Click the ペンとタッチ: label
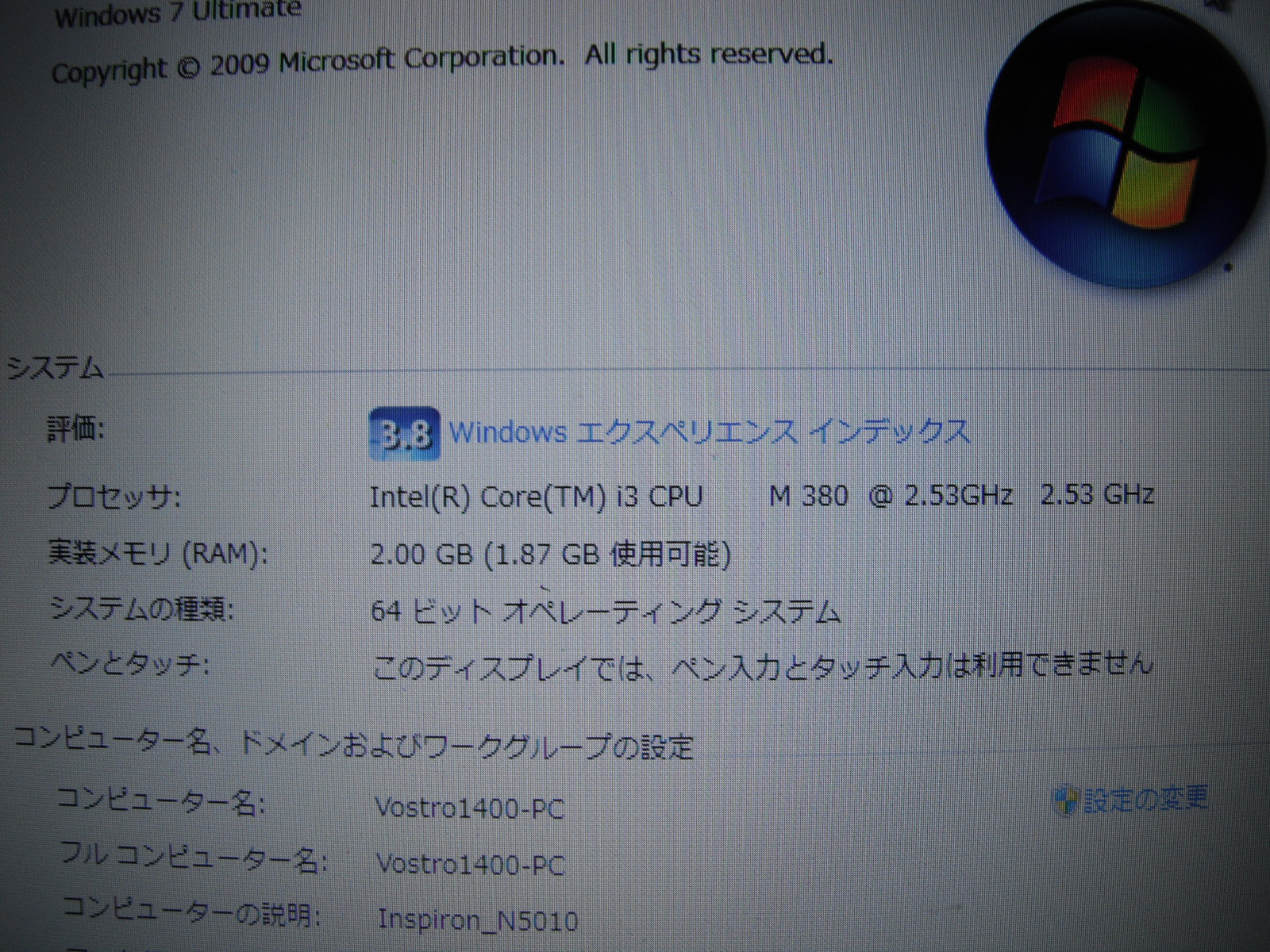Image resolution: width=1270 pixels, height=952 pixels. 129,663
